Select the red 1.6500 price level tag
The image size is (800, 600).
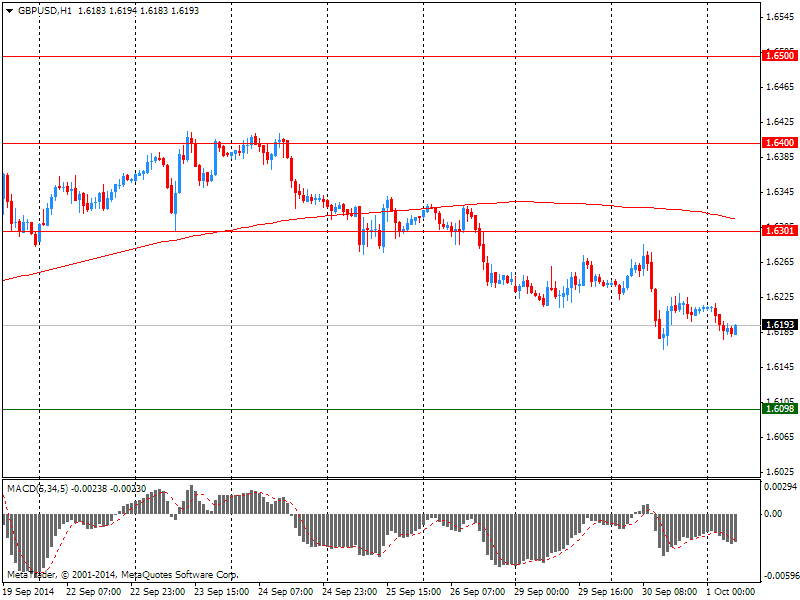(x=779, y=56)
